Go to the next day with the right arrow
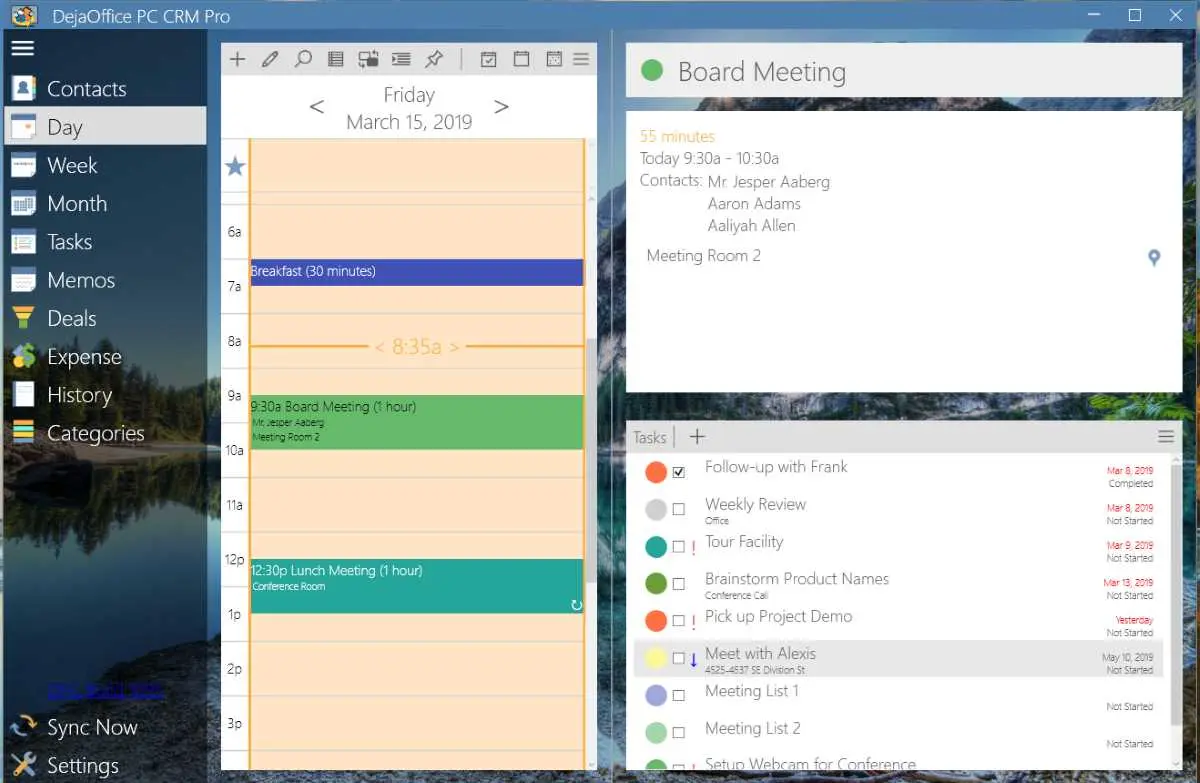 click(502, 106)
